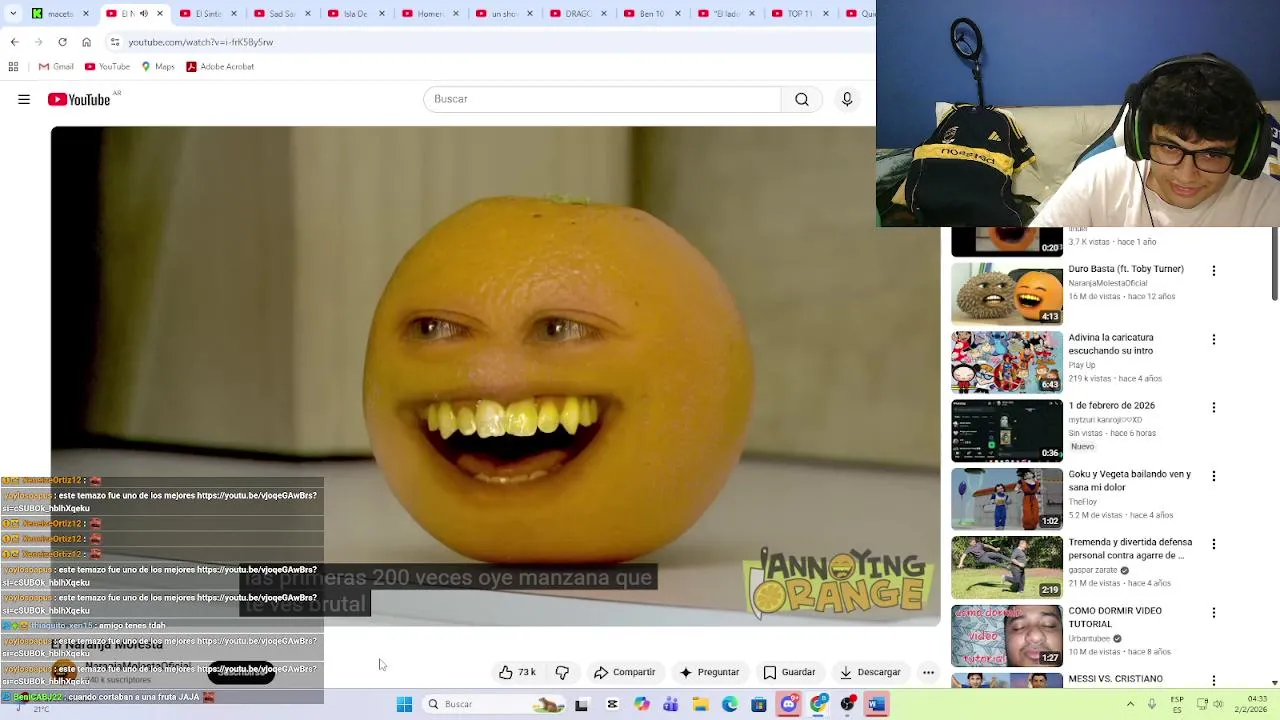1280x720 pixels.
Task: Switch to the 'Homer' tab
Action: click(x=429, y=13)
